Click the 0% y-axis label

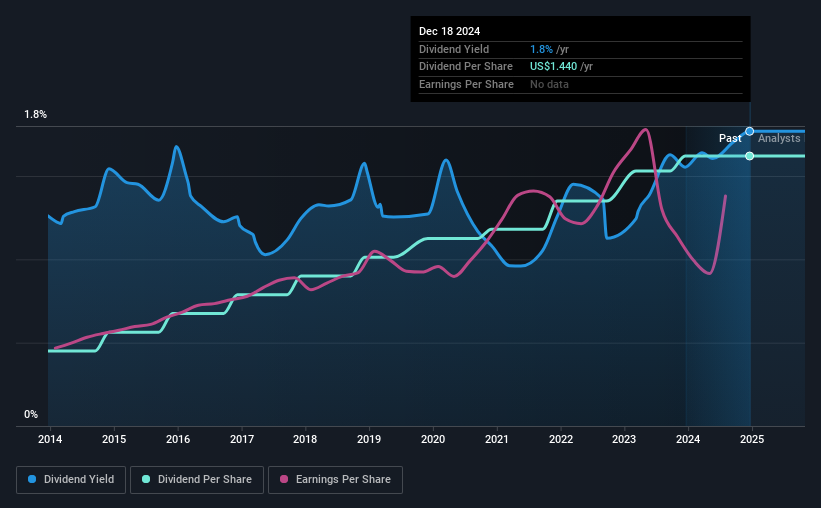31,414
